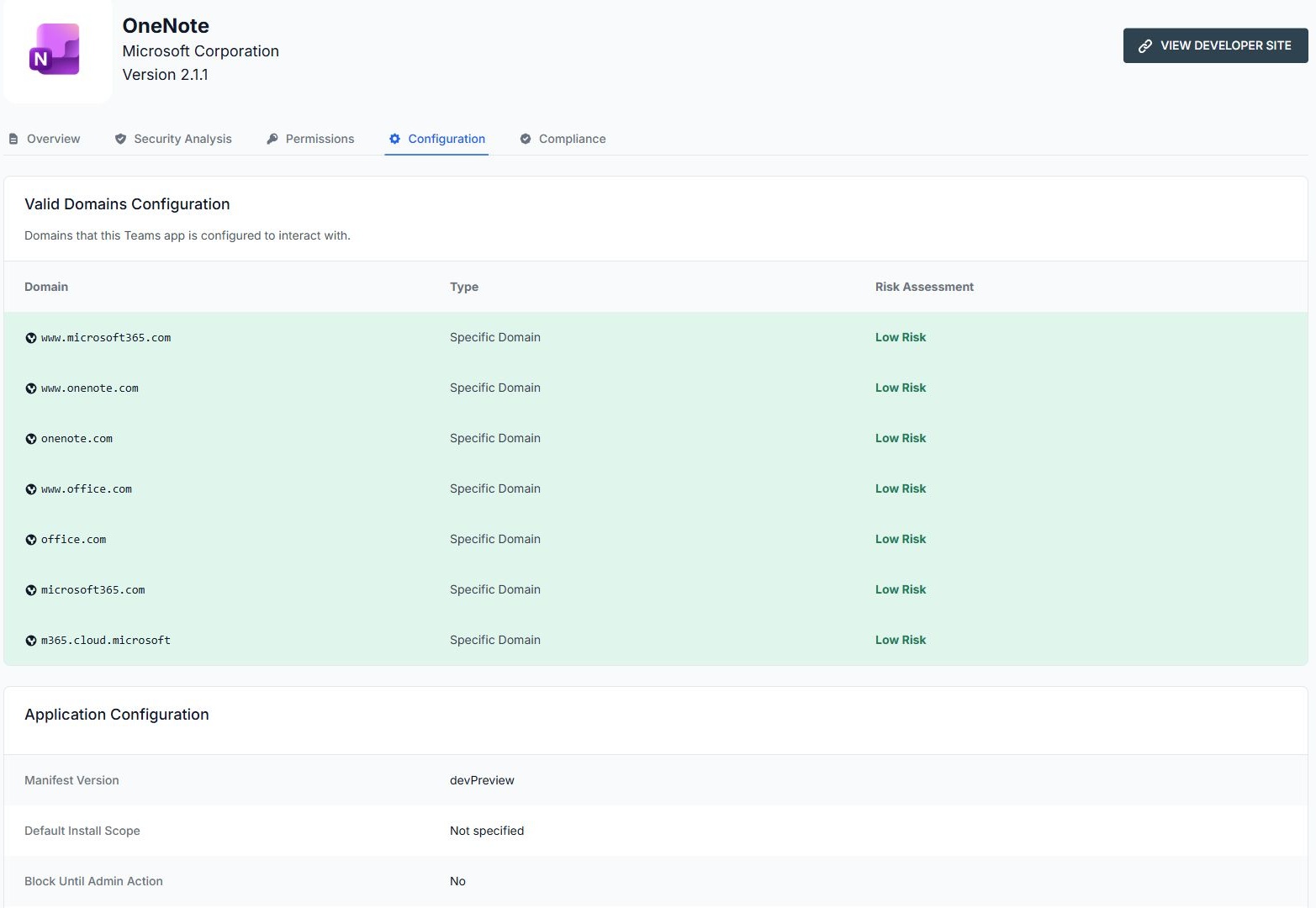Click the Domain column header
Image resolution: width=1316 pixels, height=908 pixels.
46,287
